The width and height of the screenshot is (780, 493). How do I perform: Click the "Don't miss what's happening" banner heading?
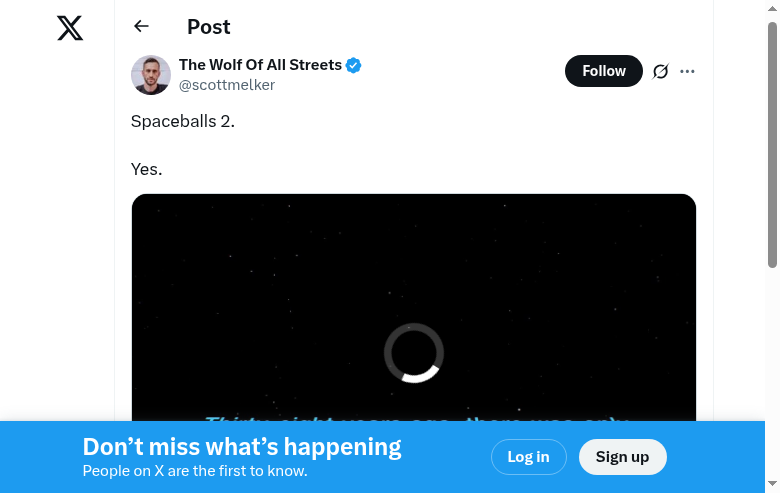[242, 447]
